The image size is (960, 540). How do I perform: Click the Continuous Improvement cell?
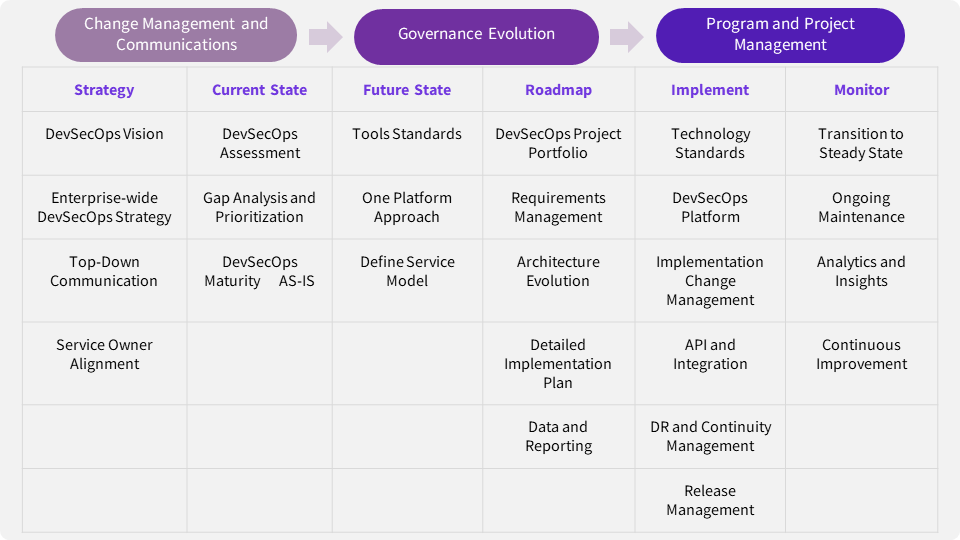click(x=861, y=354)
